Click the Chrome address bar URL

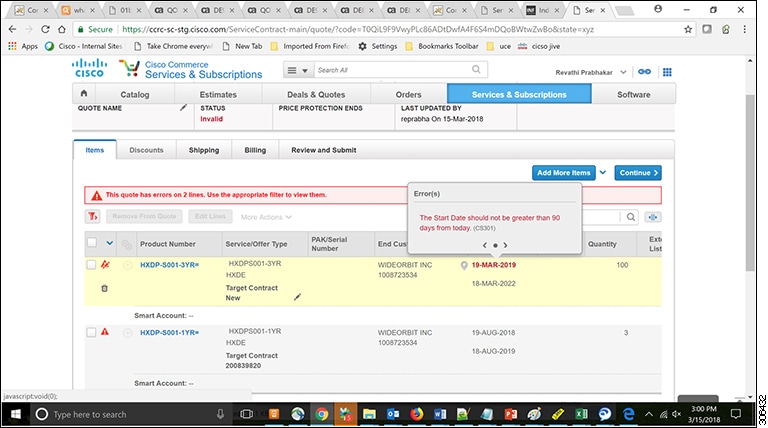[358, 29]
